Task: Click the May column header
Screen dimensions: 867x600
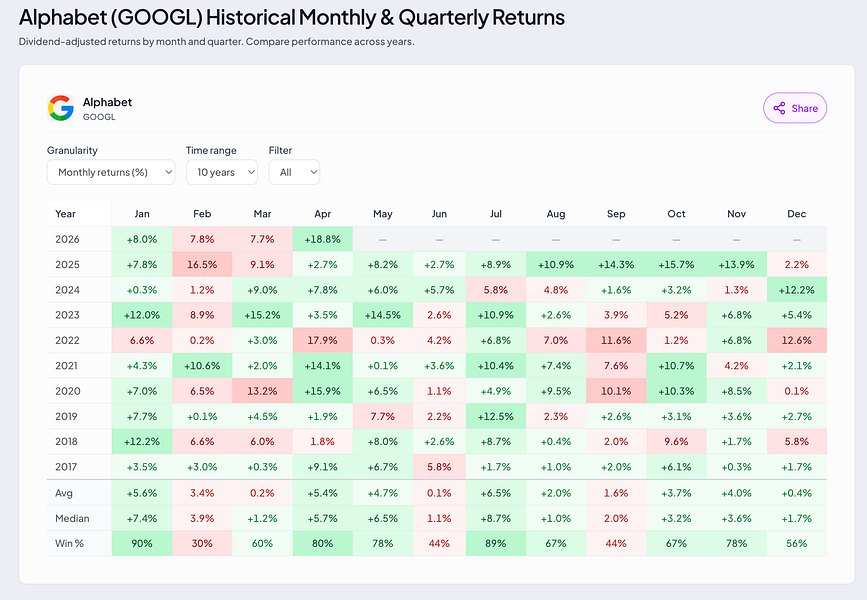Action: click(383, 214)
